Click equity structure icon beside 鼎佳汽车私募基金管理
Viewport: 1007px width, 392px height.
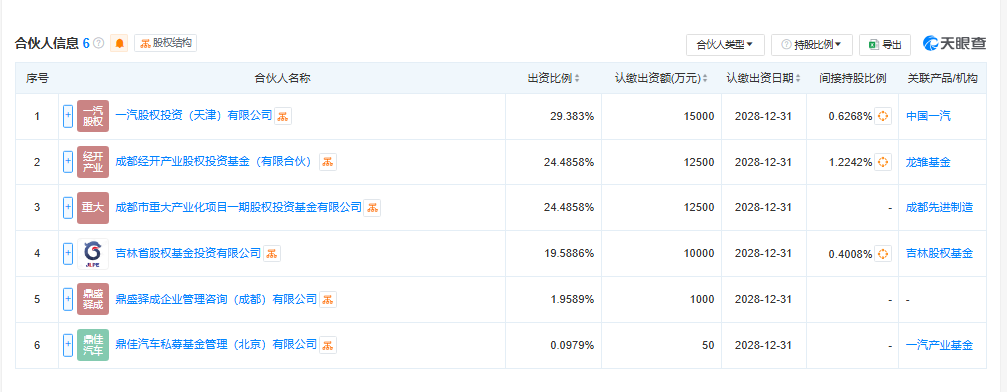pos(328,345)
